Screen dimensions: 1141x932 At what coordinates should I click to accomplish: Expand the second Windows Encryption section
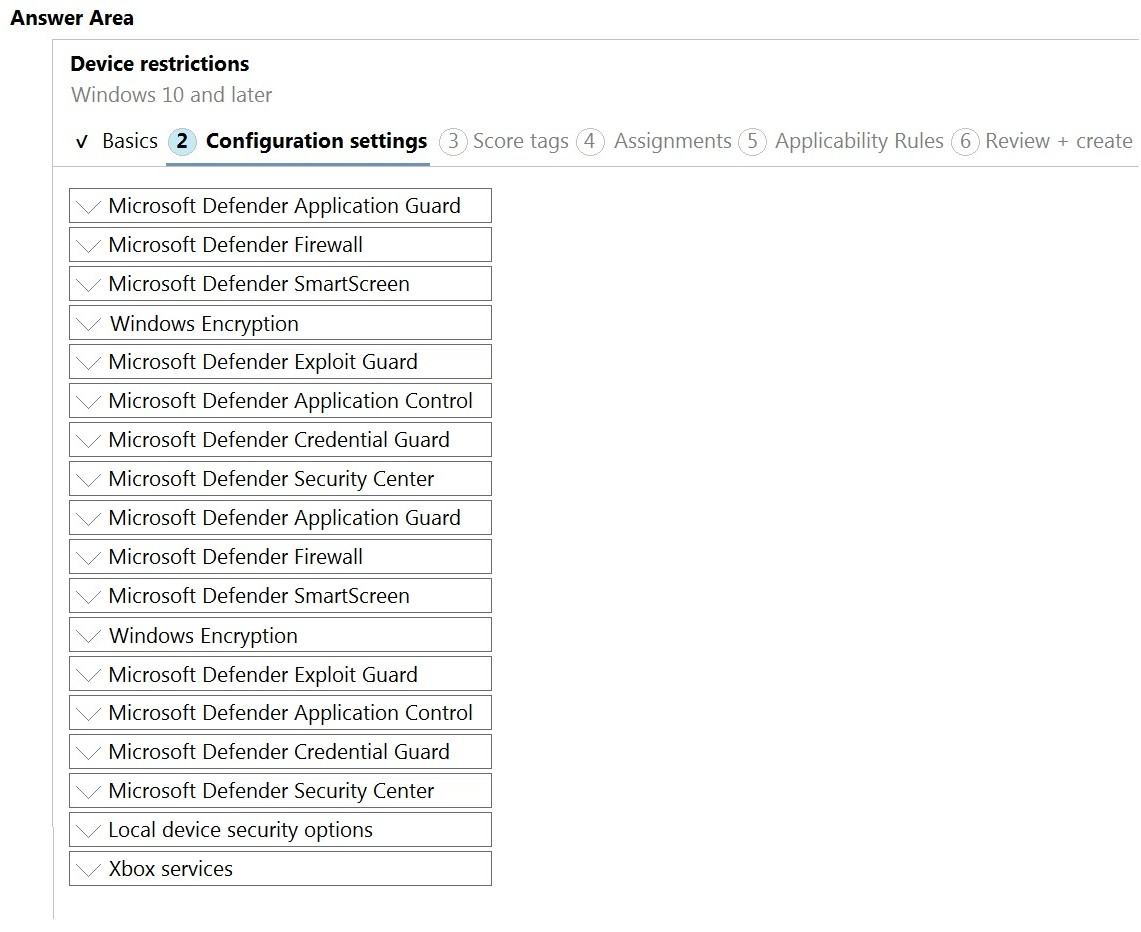[x=280, y=635]
